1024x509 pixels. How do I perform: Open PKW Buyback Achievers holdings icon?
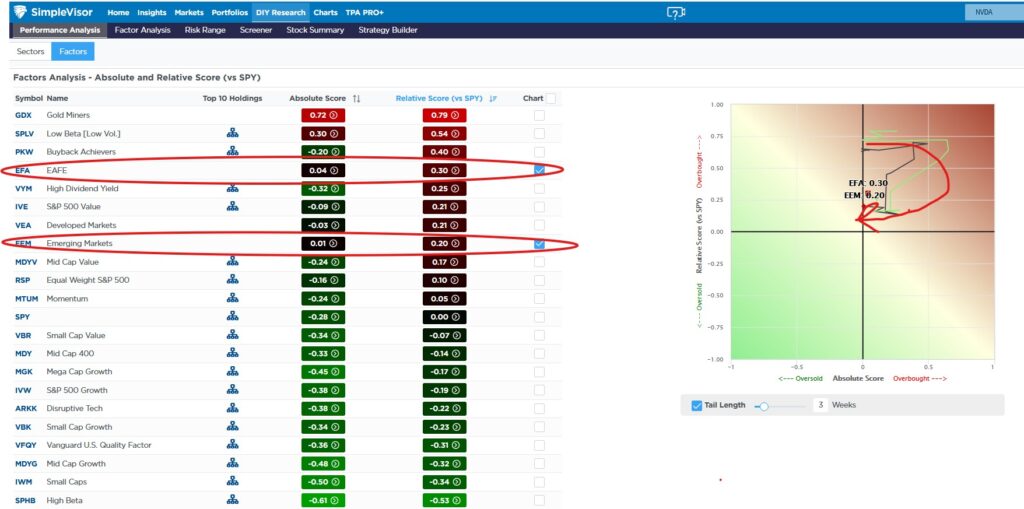232,151
